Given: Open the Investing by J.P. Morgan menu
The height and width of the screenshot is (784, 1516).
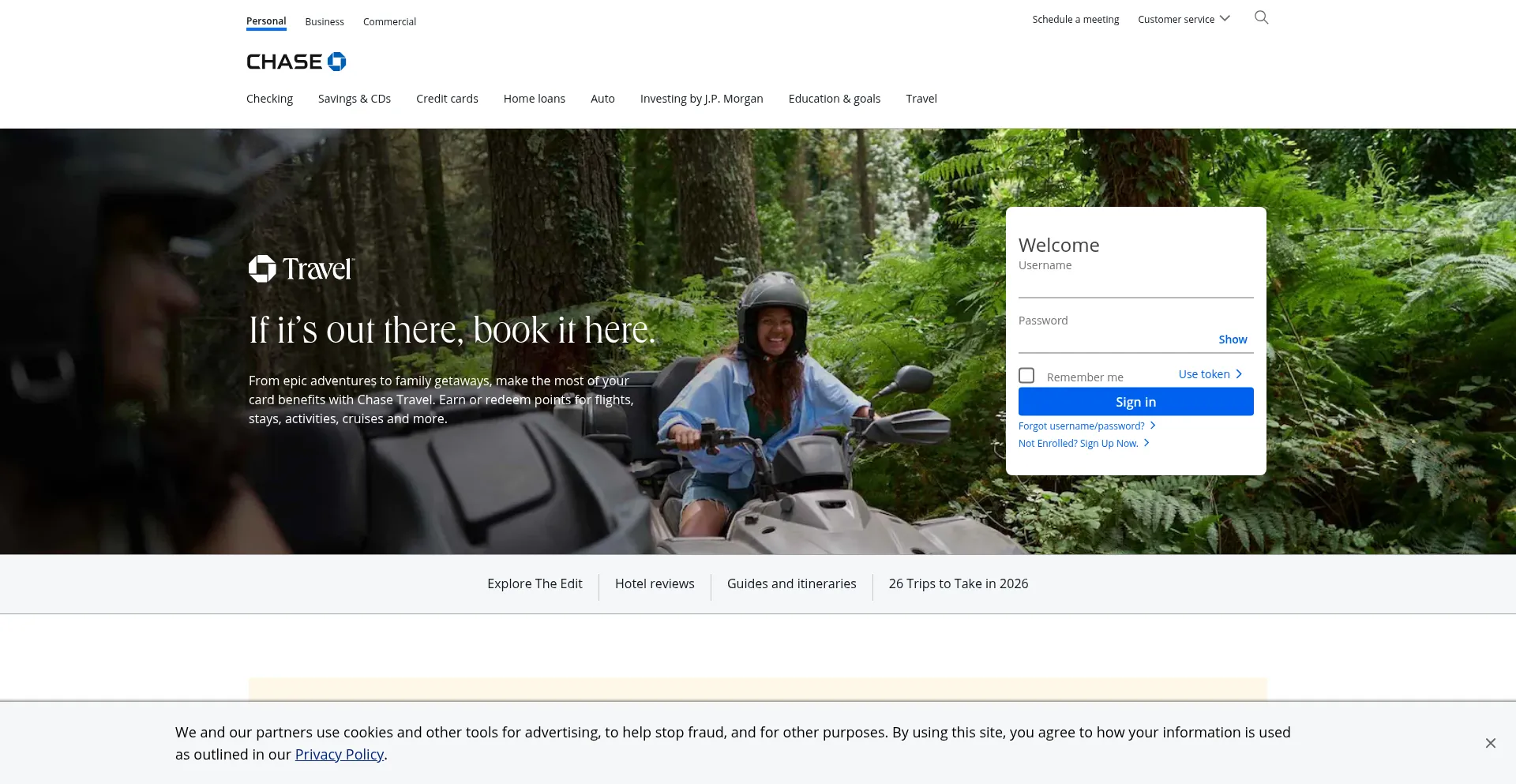Looking at the screenshot, I should [x=701, y=99].
